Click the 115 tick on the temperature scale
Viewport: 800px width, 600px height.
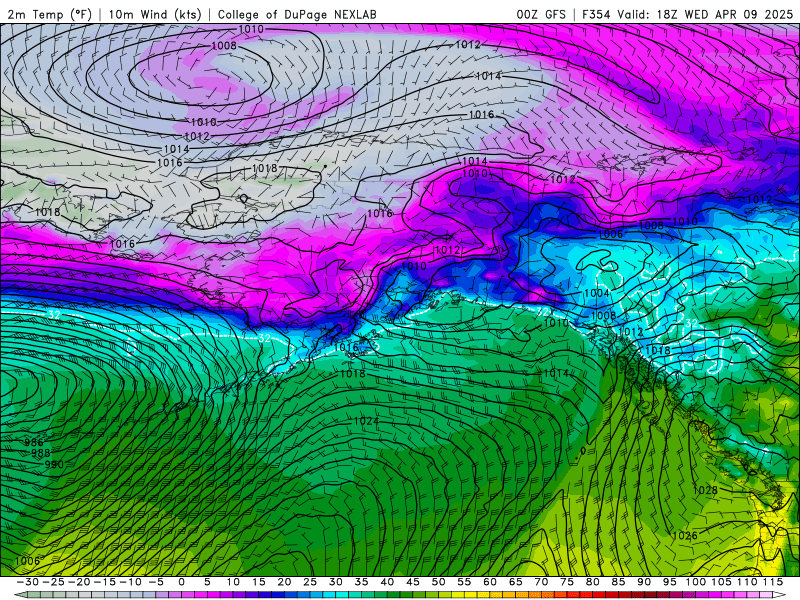coord(772,582)
